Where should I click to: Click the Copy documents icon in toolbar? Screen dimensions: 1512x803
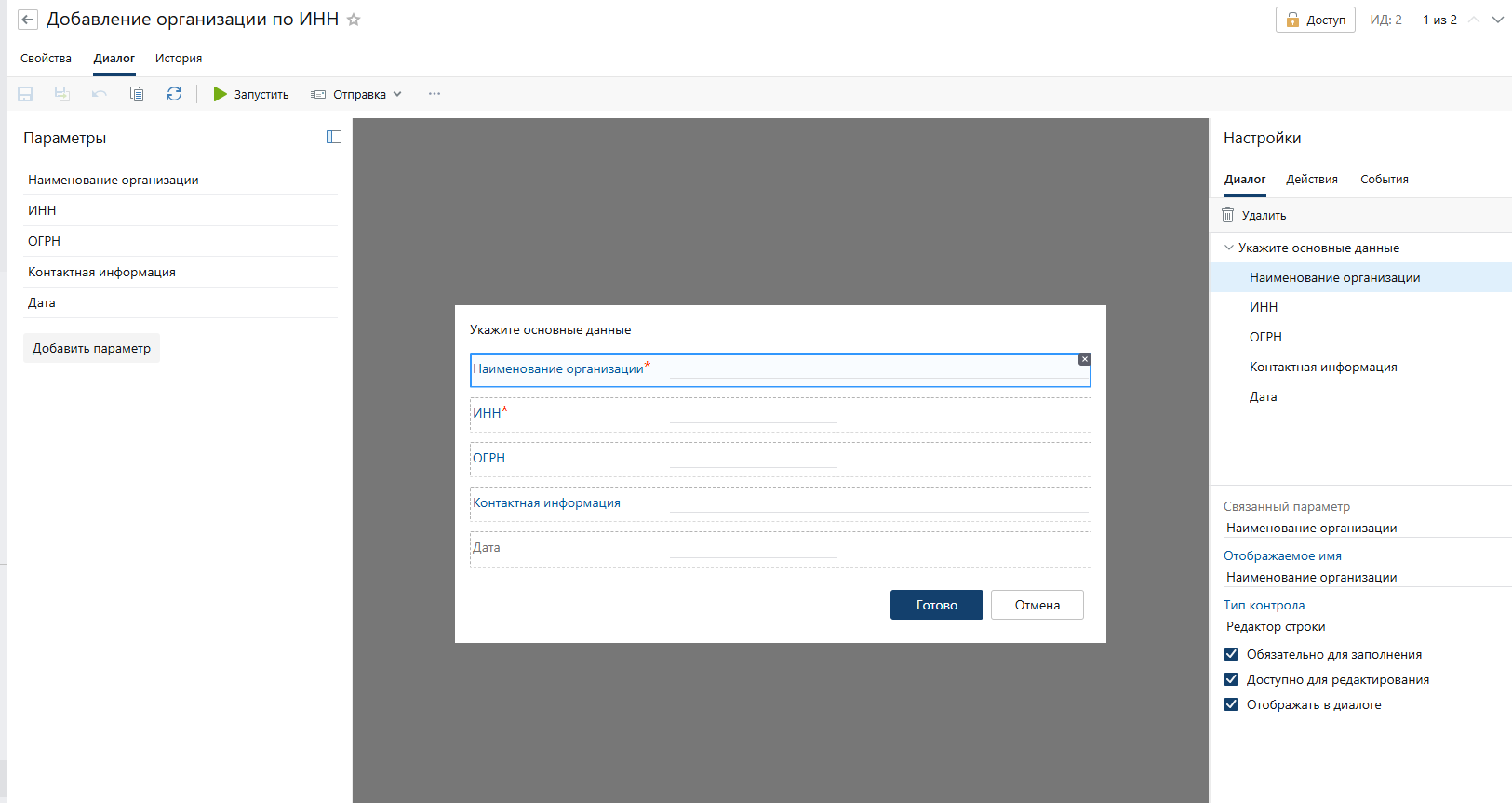pyautogui.click(x=137, y=94)
